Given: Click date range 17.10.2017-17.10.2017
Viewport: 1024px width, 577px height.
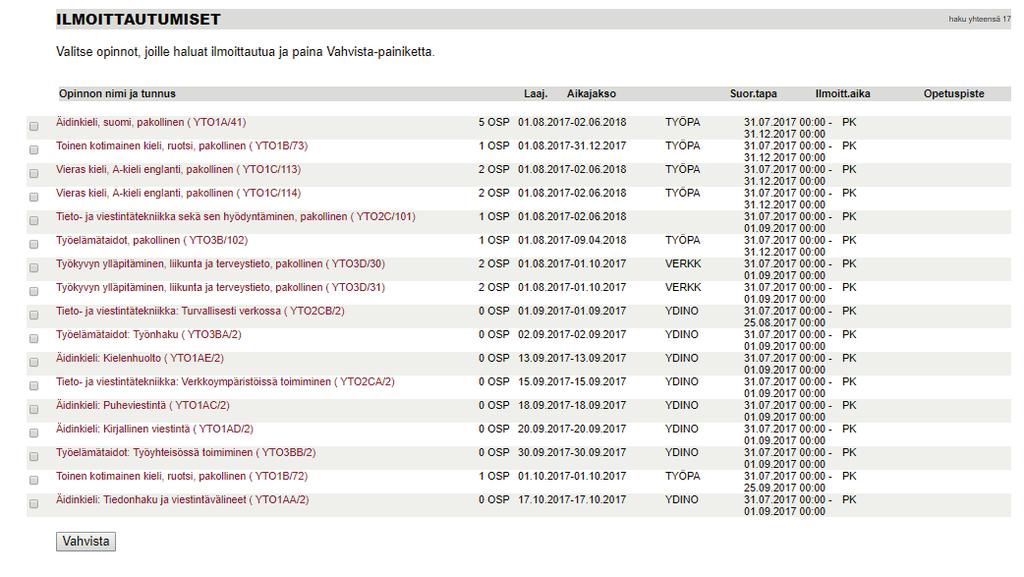Looking at the screenshot, I should pyautogui.click(x=572, y=499).
